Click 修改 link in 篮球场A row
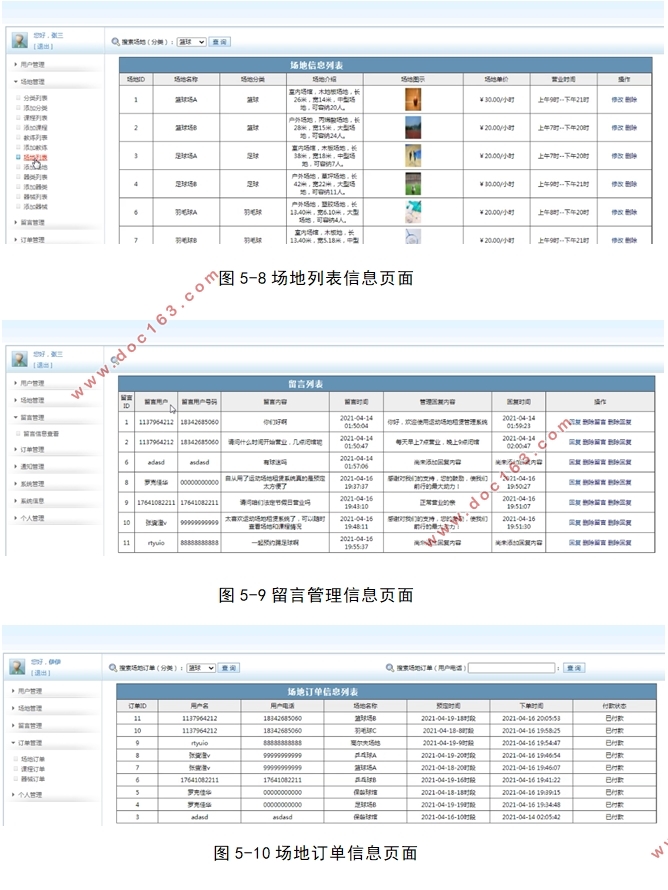The width and height of the screenshot is (668, 890). (617, 99)
